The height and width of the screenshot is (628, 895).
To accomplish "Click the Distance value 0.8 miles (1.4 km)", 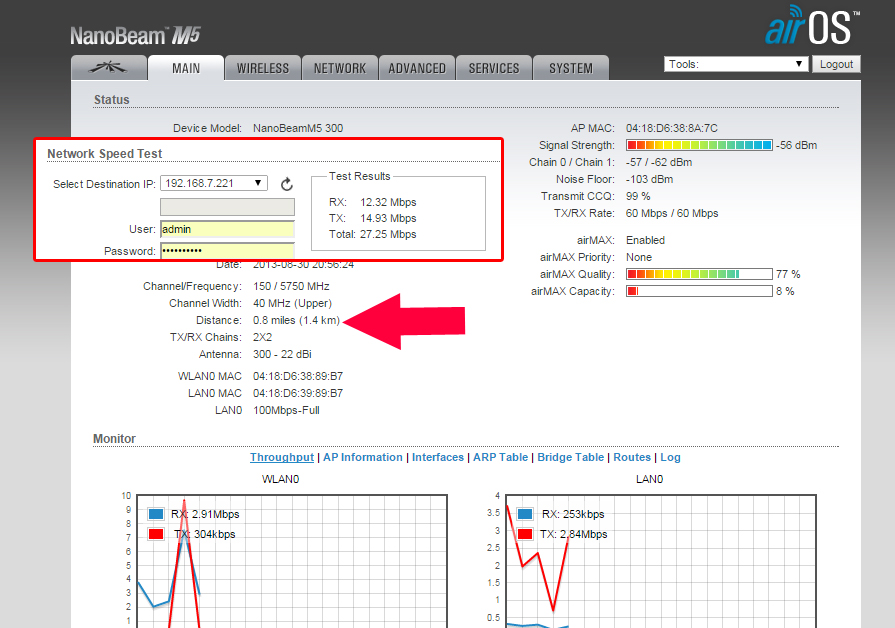I will coord(296,320).
